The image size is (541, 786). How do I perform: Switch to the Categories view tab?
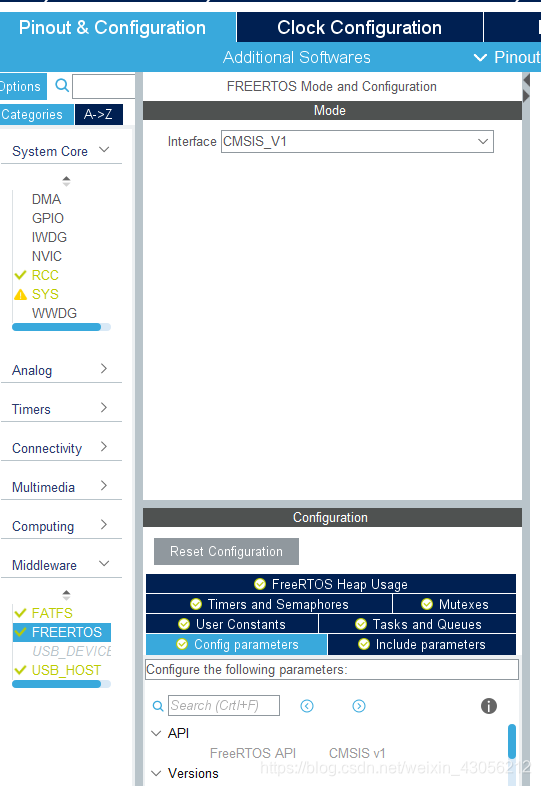[37, 114]
